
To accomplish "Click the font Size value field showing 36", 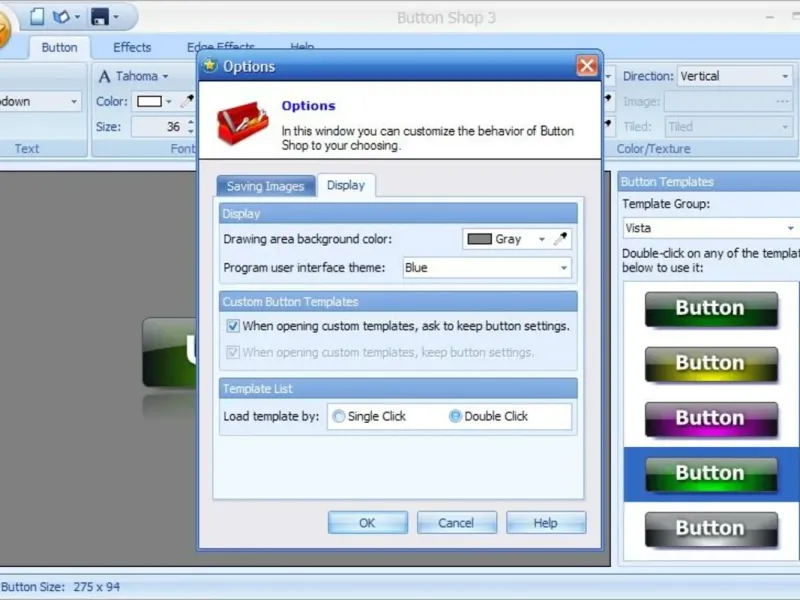I will 157,127.
